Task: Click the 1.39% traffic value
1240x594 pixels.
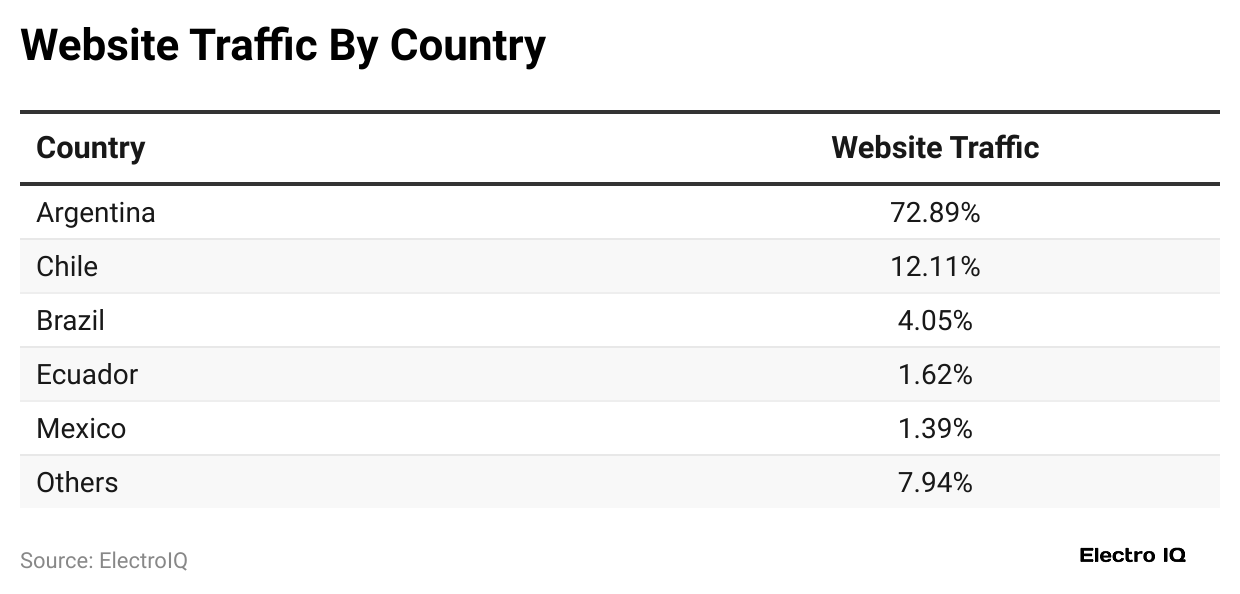Action: (935, 429)
